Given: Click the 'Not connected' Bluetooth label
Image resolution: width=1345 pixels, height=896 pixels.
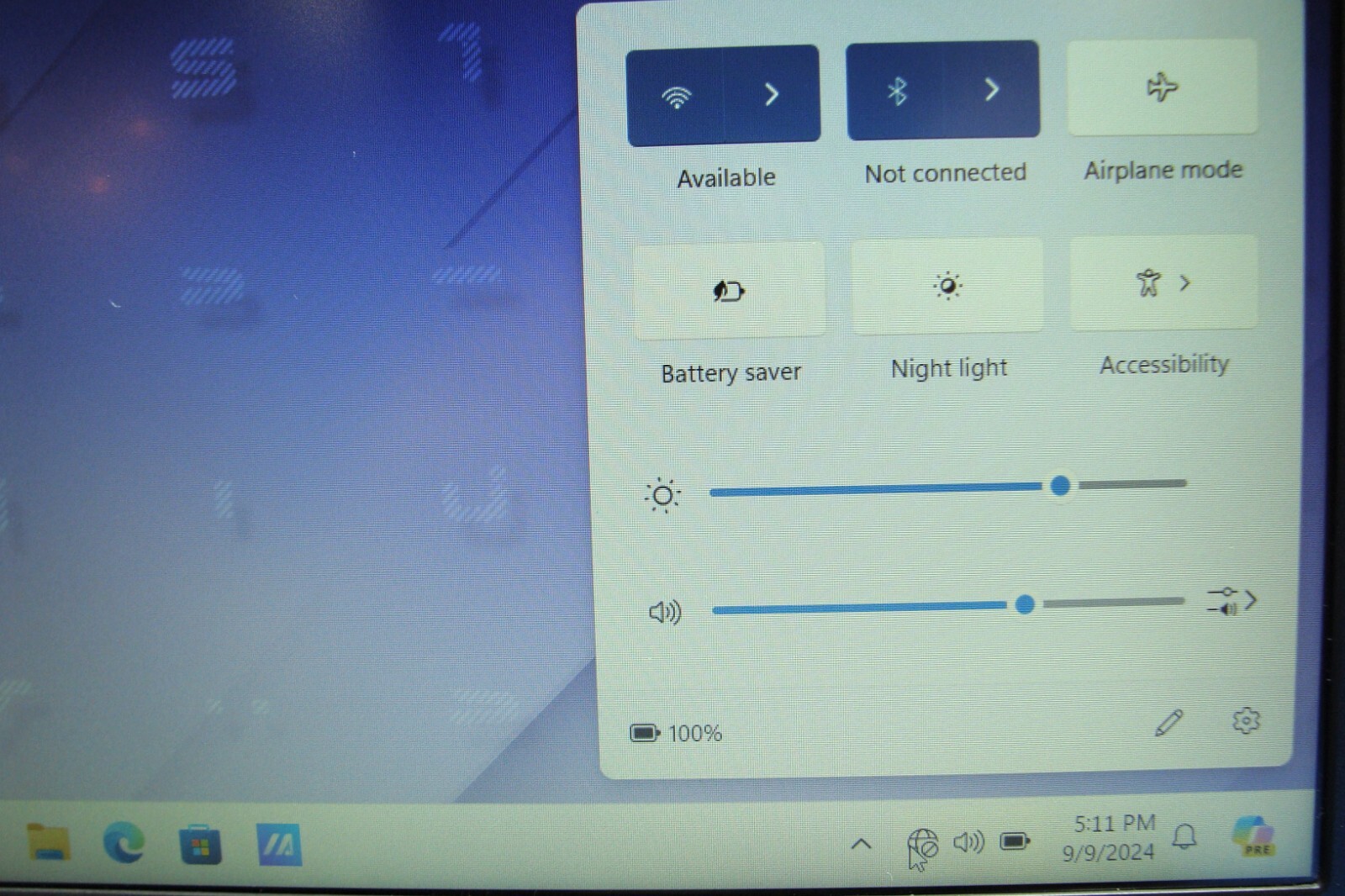Looking at the screenshot, I should click(x=946, y=173).
